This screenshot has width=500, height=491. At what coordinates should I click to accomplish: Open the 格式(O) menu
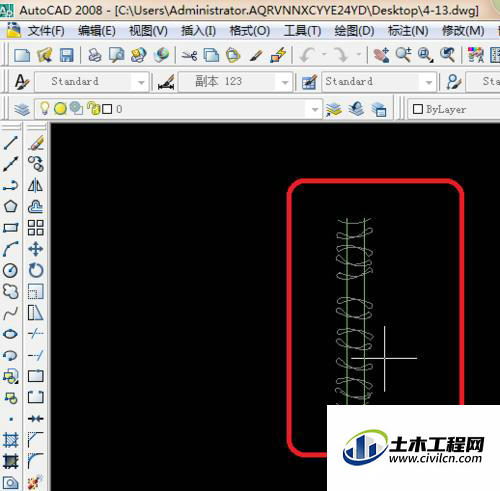pos(250,31)
